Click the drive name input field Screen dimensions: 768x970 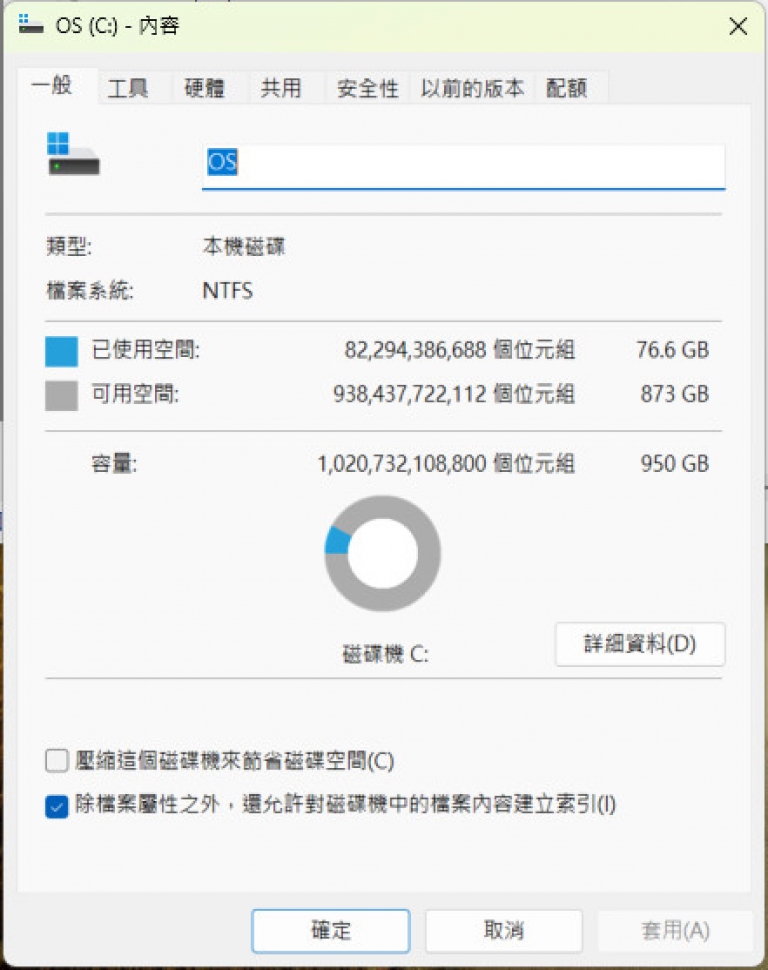tap(464, 166)
